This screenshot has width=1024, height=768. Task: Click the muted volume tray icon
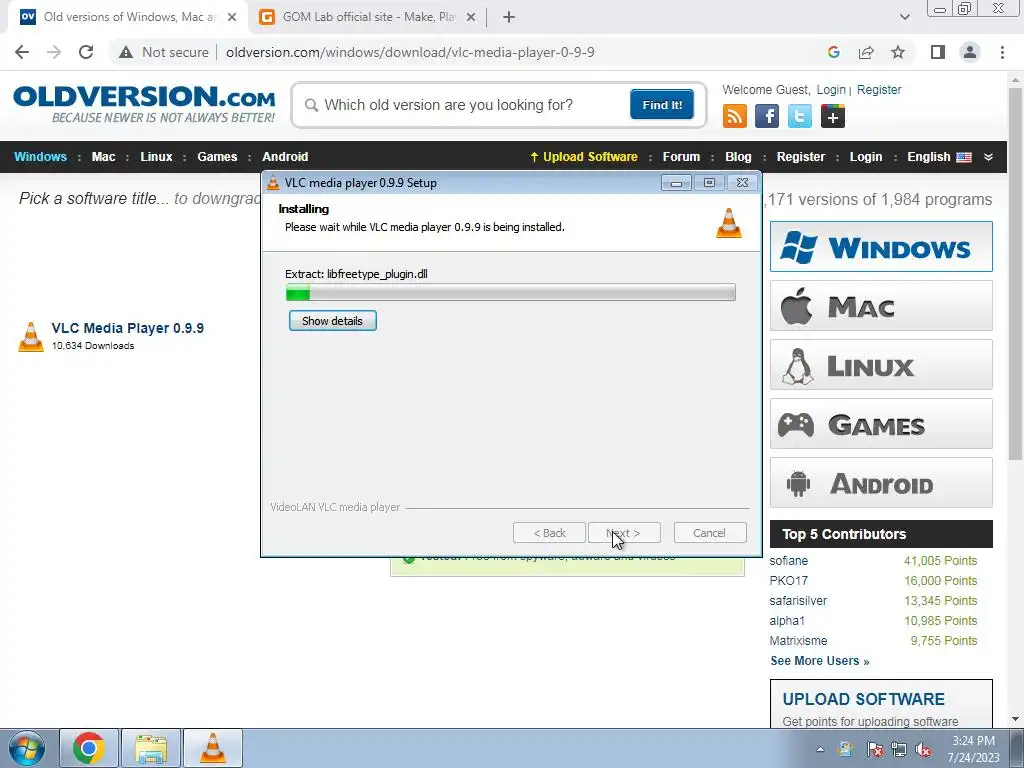click(923, 750)
